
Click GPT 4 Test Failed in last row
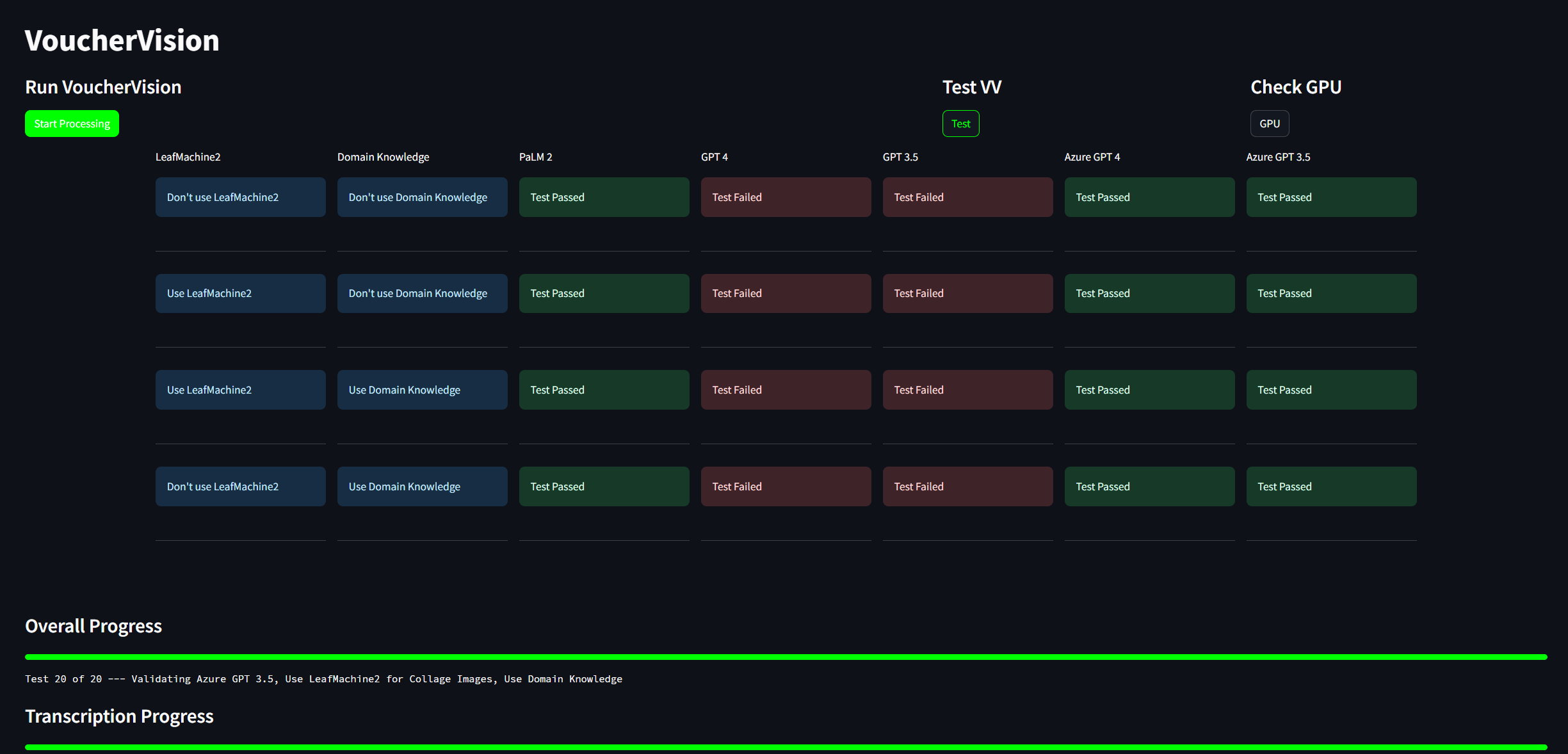(x=786, y=486)
